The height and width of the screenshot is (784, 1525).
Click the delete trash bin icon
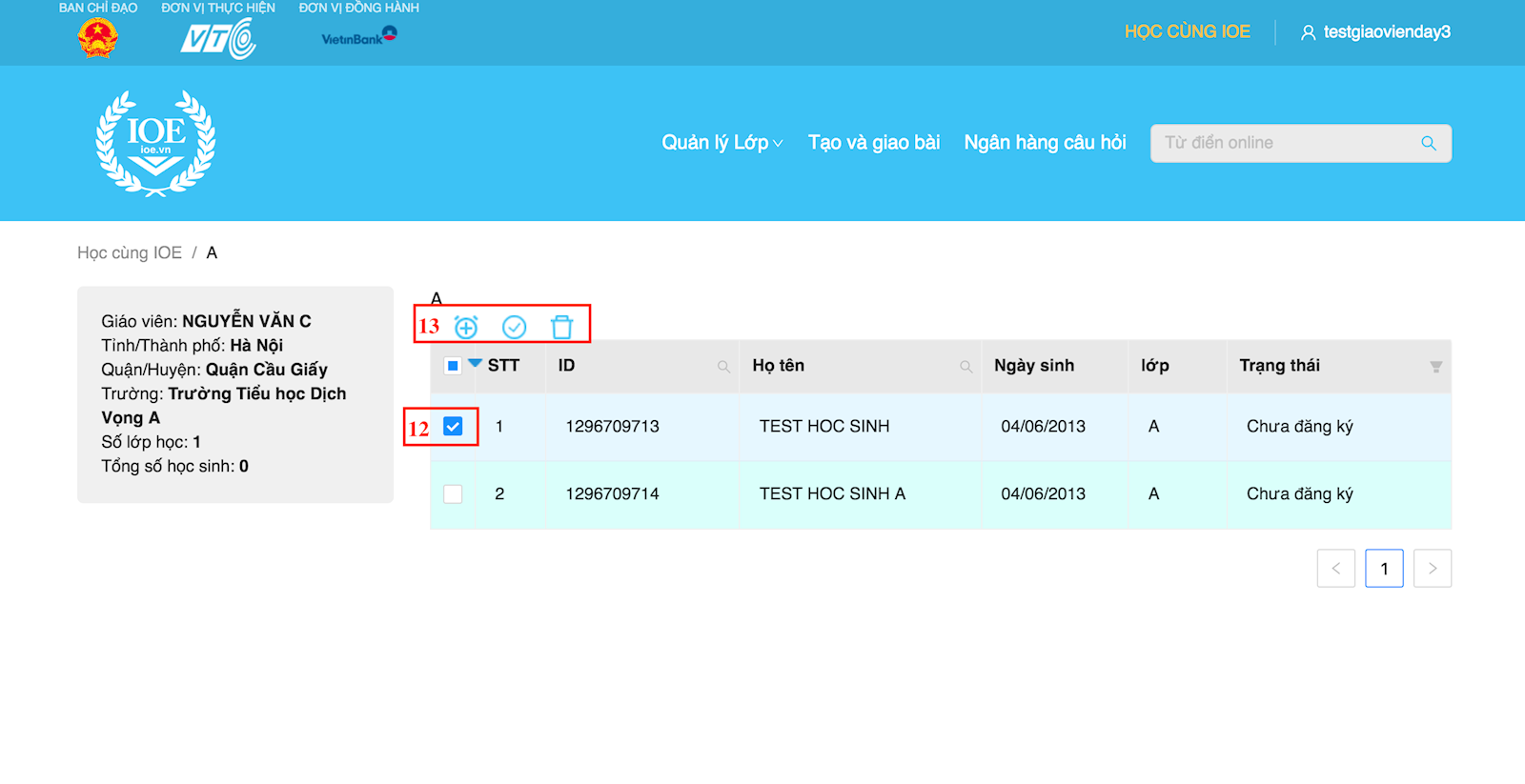tap(562, 328)
